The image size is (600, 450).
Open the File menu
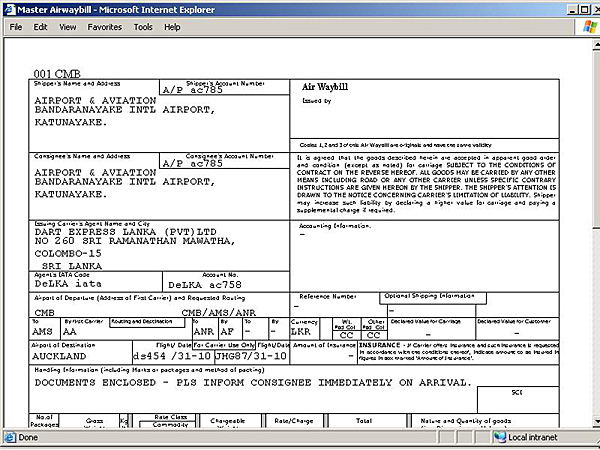click(16, 27)
